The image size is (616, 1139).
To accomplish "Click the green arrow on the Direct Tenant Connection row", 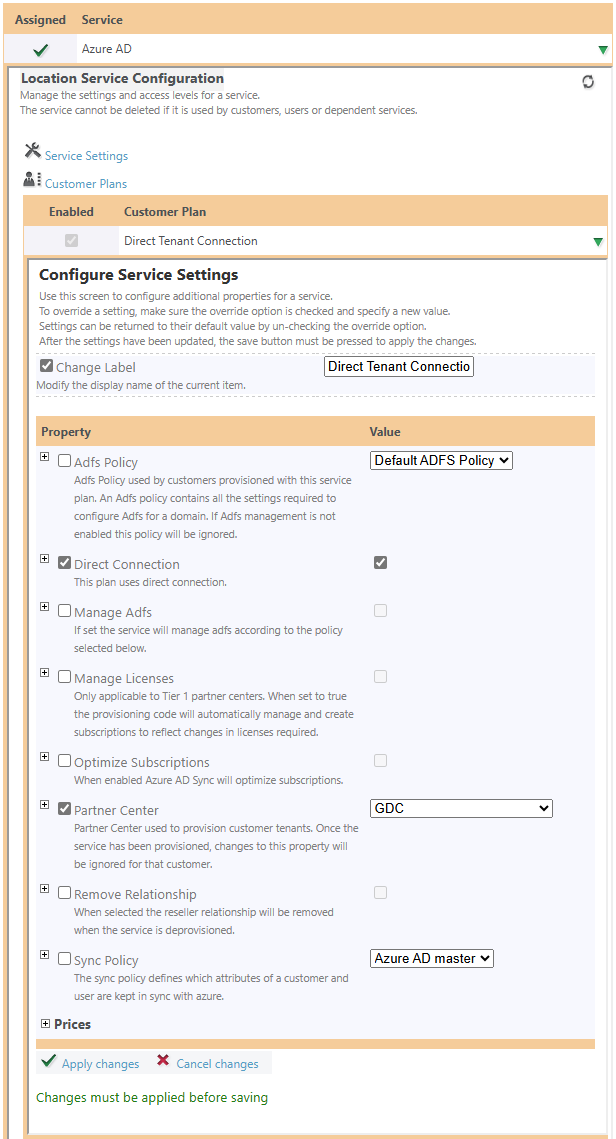I will tap(599, 241).
